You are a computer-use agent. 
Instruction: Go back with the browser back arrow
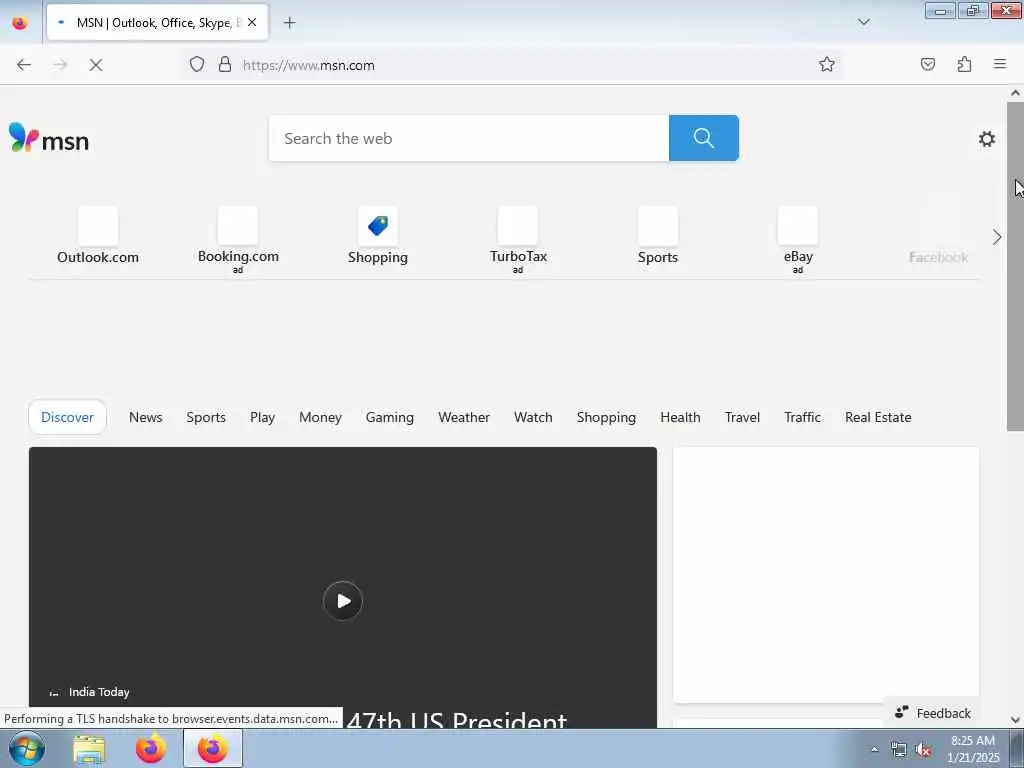pyautogui.click(x=24, y=65)
